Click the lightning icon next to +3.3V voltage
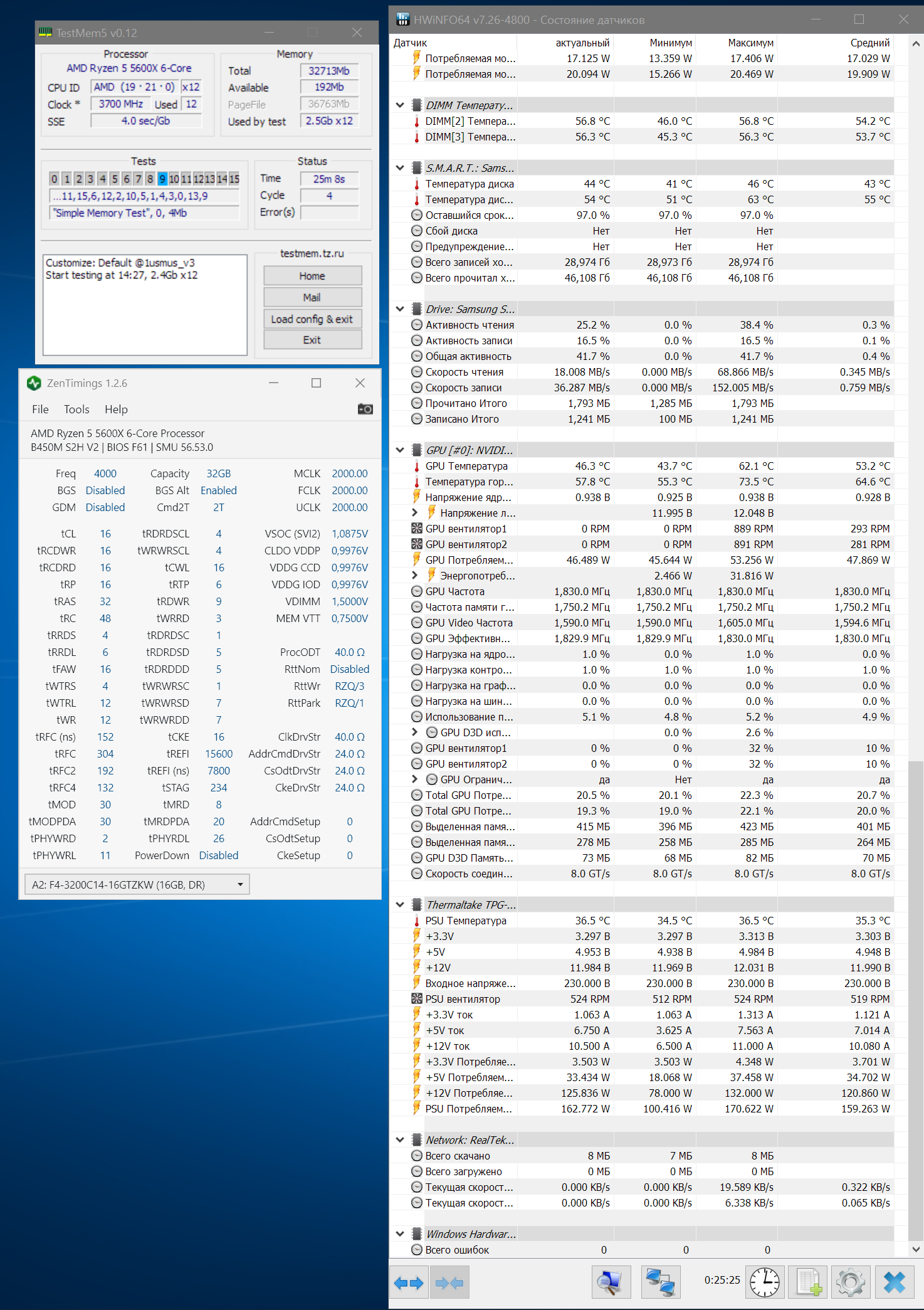Image resolution: width=924 pixels, height=1310 pixels. pyautogui.click(x=416, y=936)
